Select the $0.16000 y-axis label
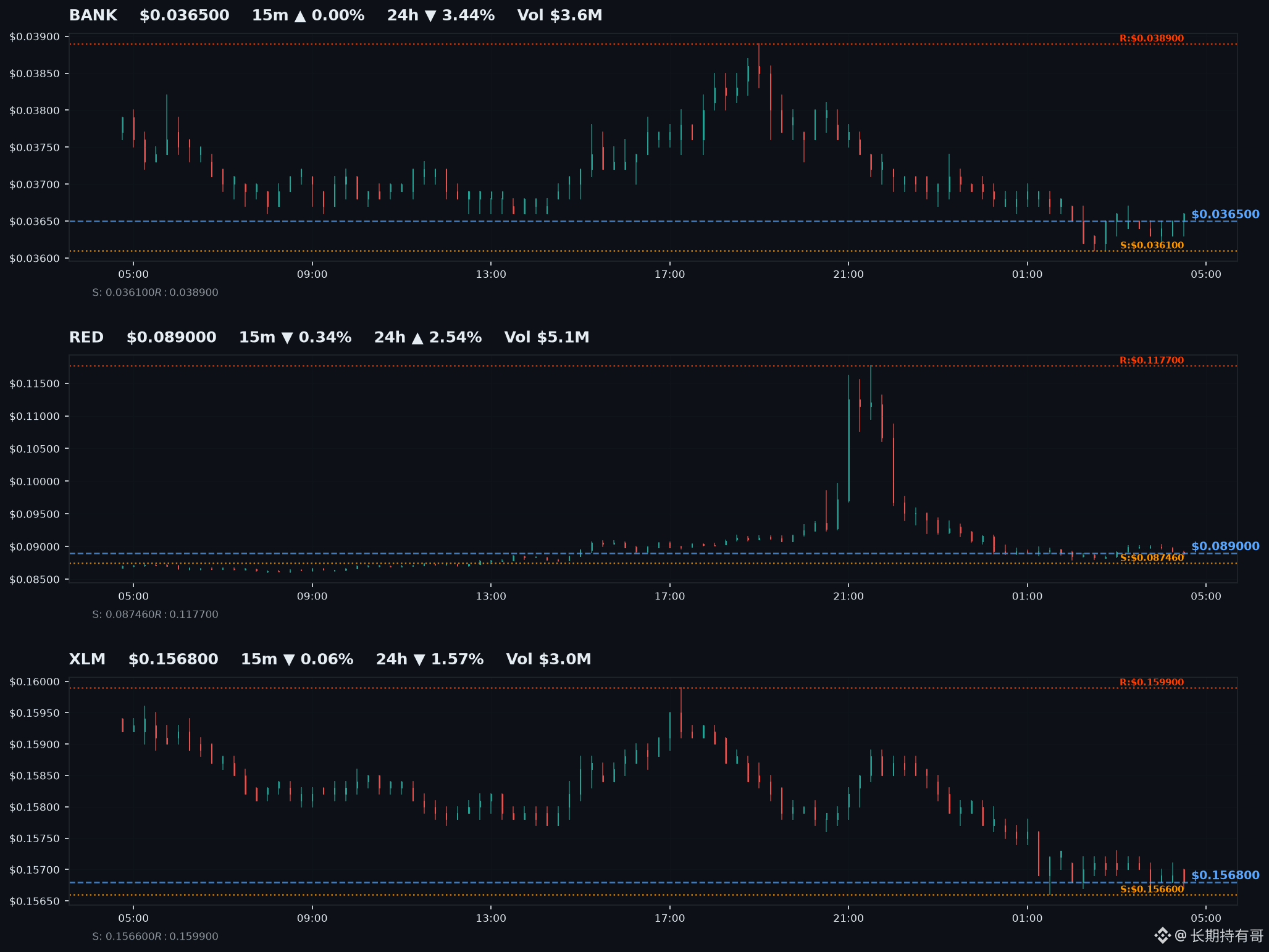The height and width of the screenshot is (952, 1269). pos(35,682)
